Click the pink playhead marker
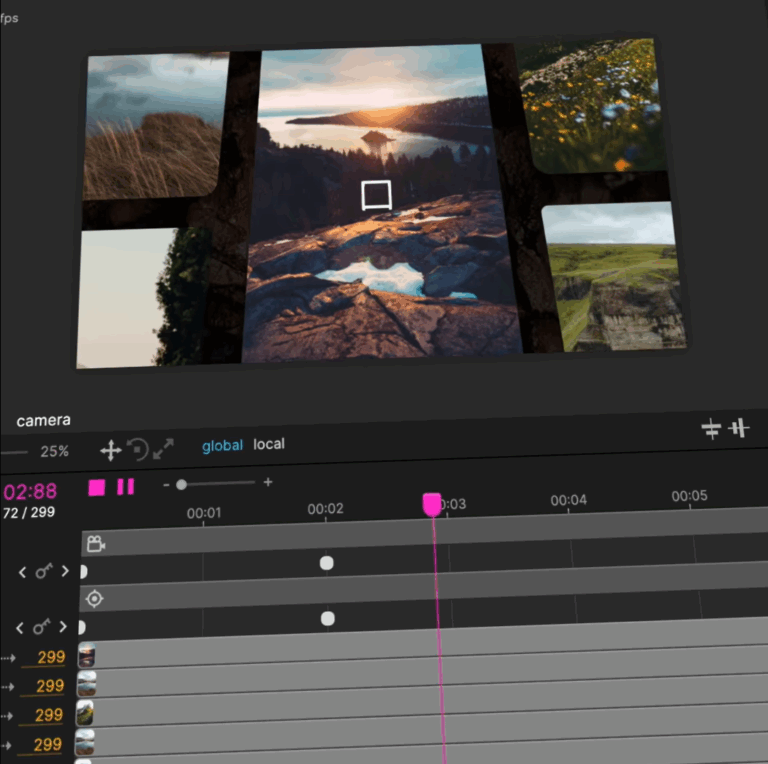The width and height of the screenshot is (768, 764). click(x=432, y=504)
